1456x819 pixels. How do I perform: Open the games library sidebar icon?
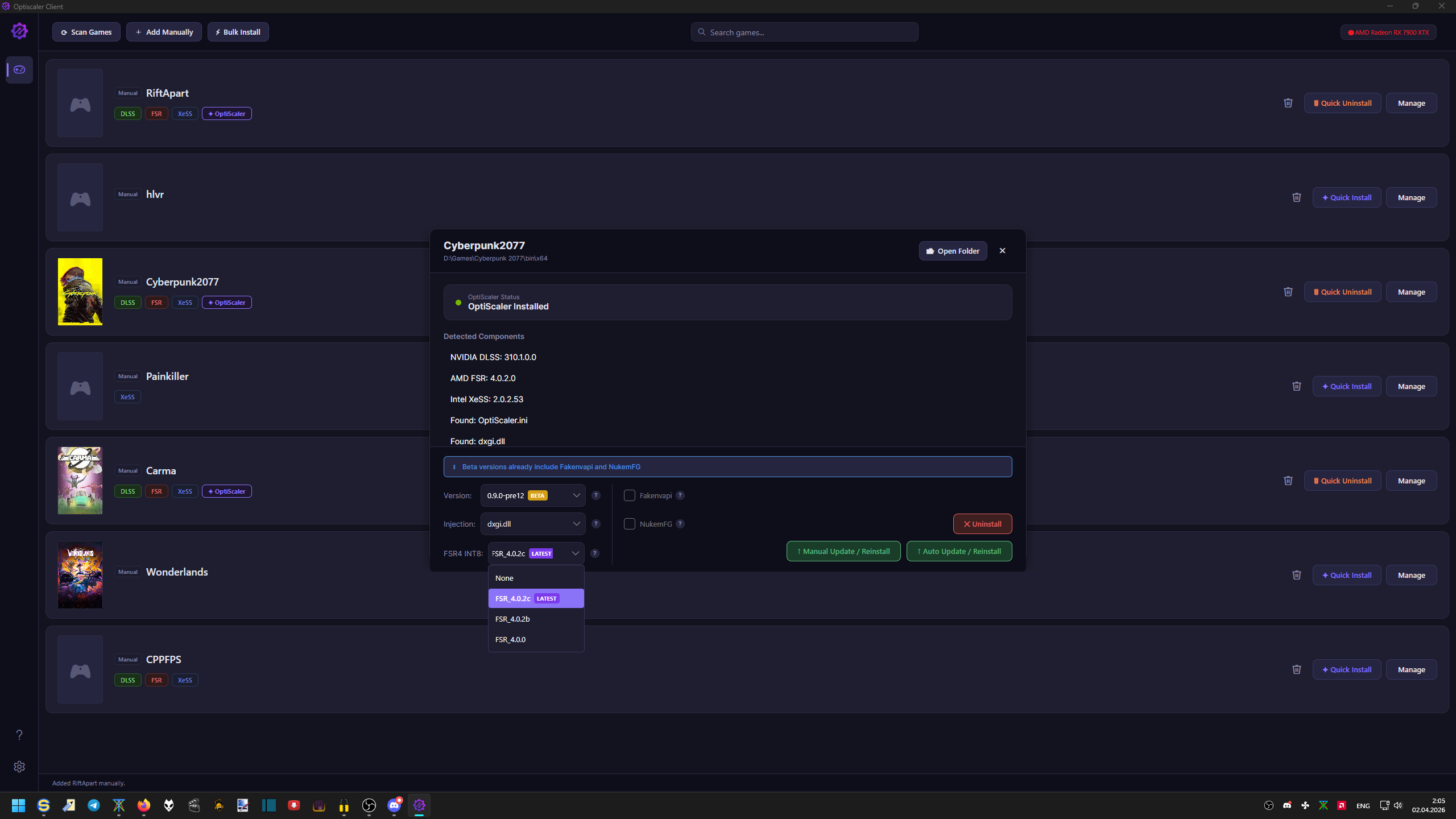pos(19,69)
